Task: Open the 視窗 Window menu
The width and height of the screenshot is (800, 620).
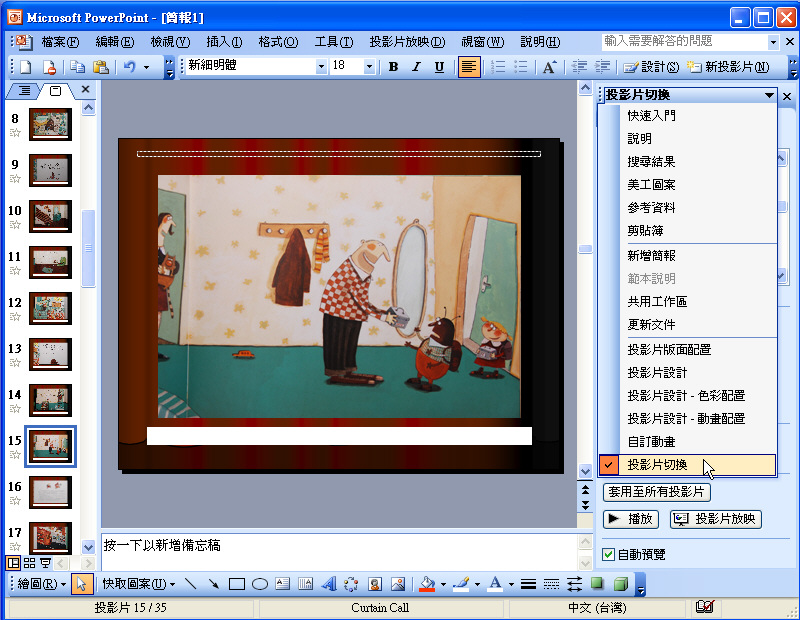Action: coord(483,42)
